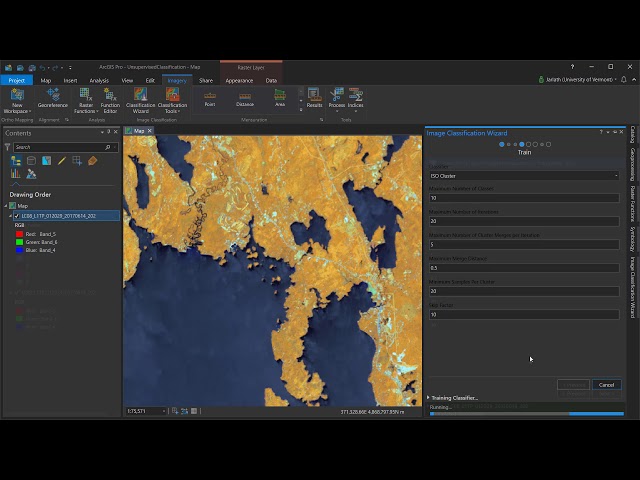The image size is (640, 480).
Task: Switch to the Data ribbon tab
Action: point(271,80)
